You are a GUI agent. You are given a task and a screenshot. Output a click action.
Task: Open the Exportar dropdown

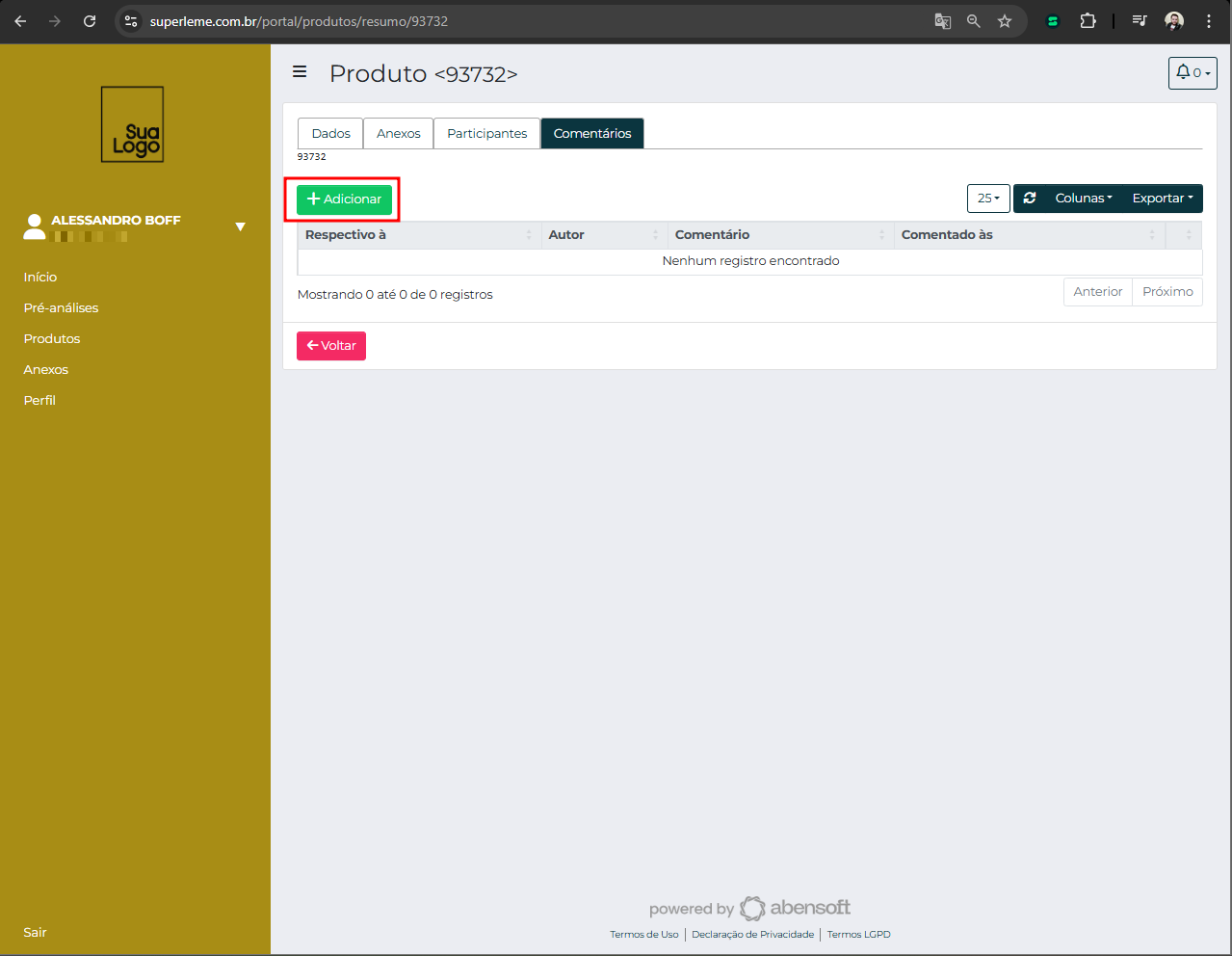[x=1162, y=199]
